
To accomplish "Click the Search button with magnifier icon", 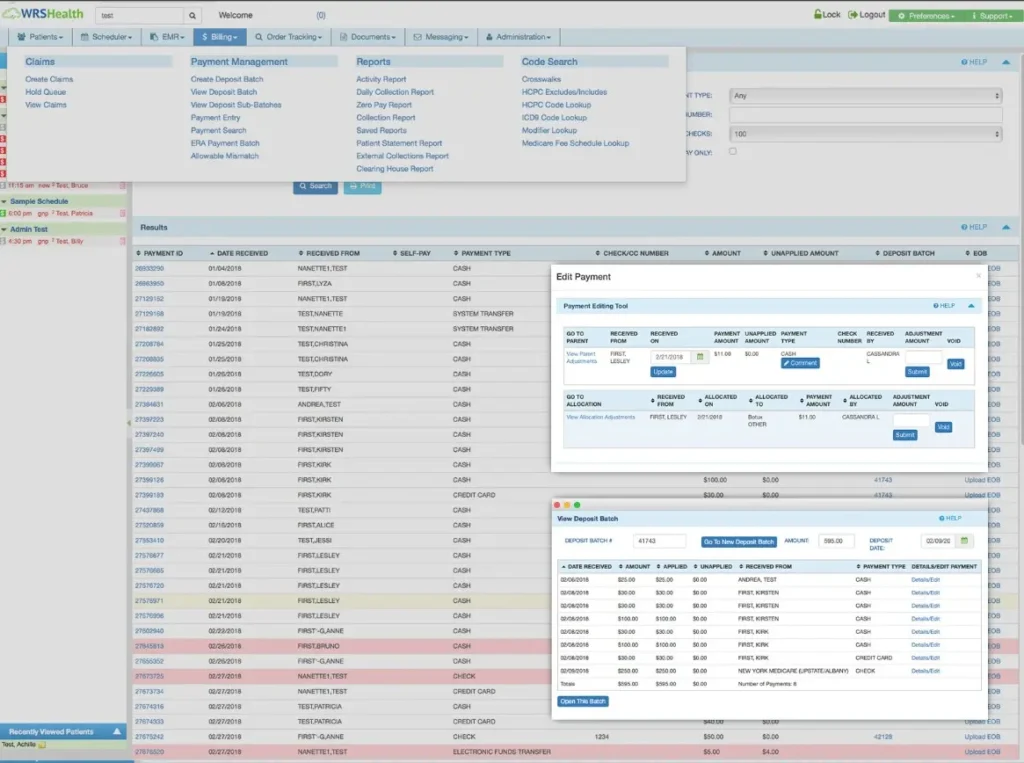I will pos(315,186).
